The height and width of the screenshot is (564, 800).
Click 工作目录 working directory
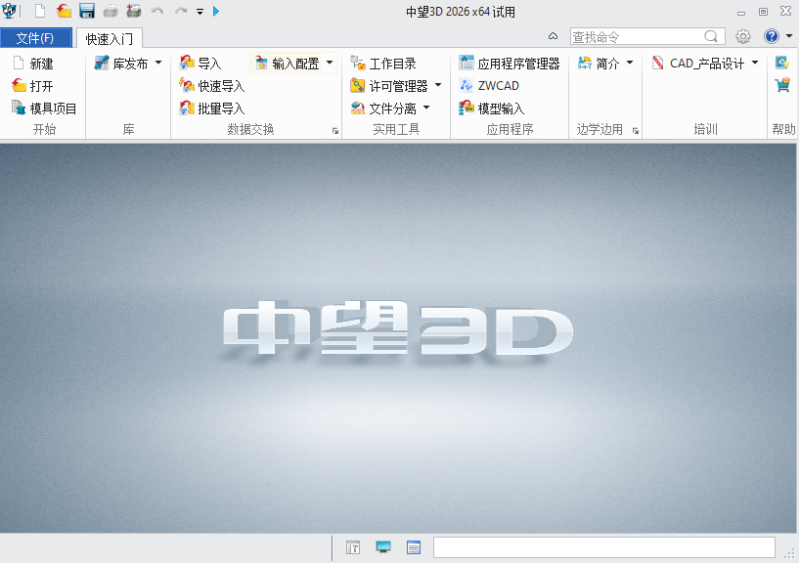[x=383, y=63]
